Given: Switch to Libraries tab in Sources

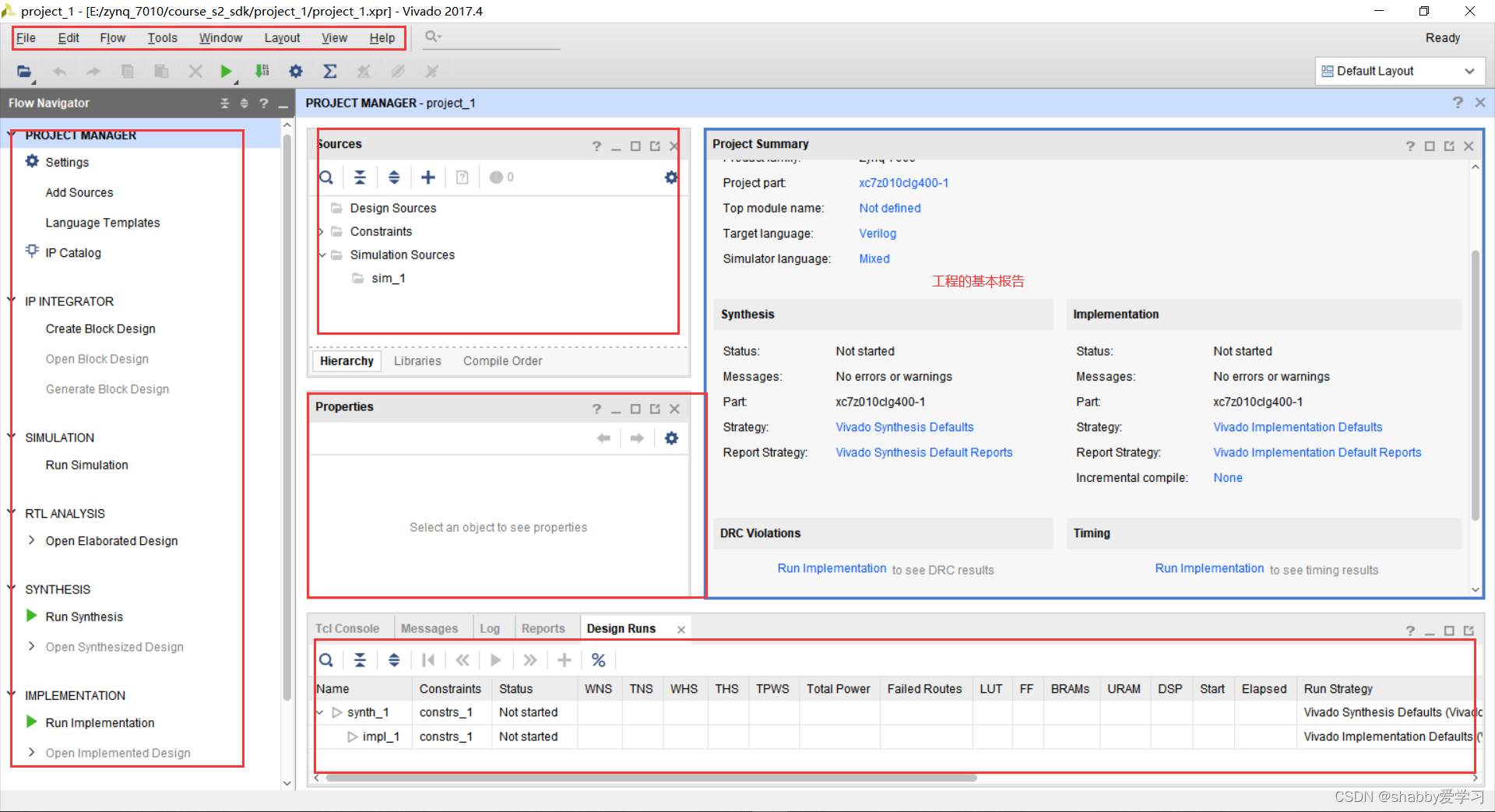Looking at the screenshot, I should 417,360.
